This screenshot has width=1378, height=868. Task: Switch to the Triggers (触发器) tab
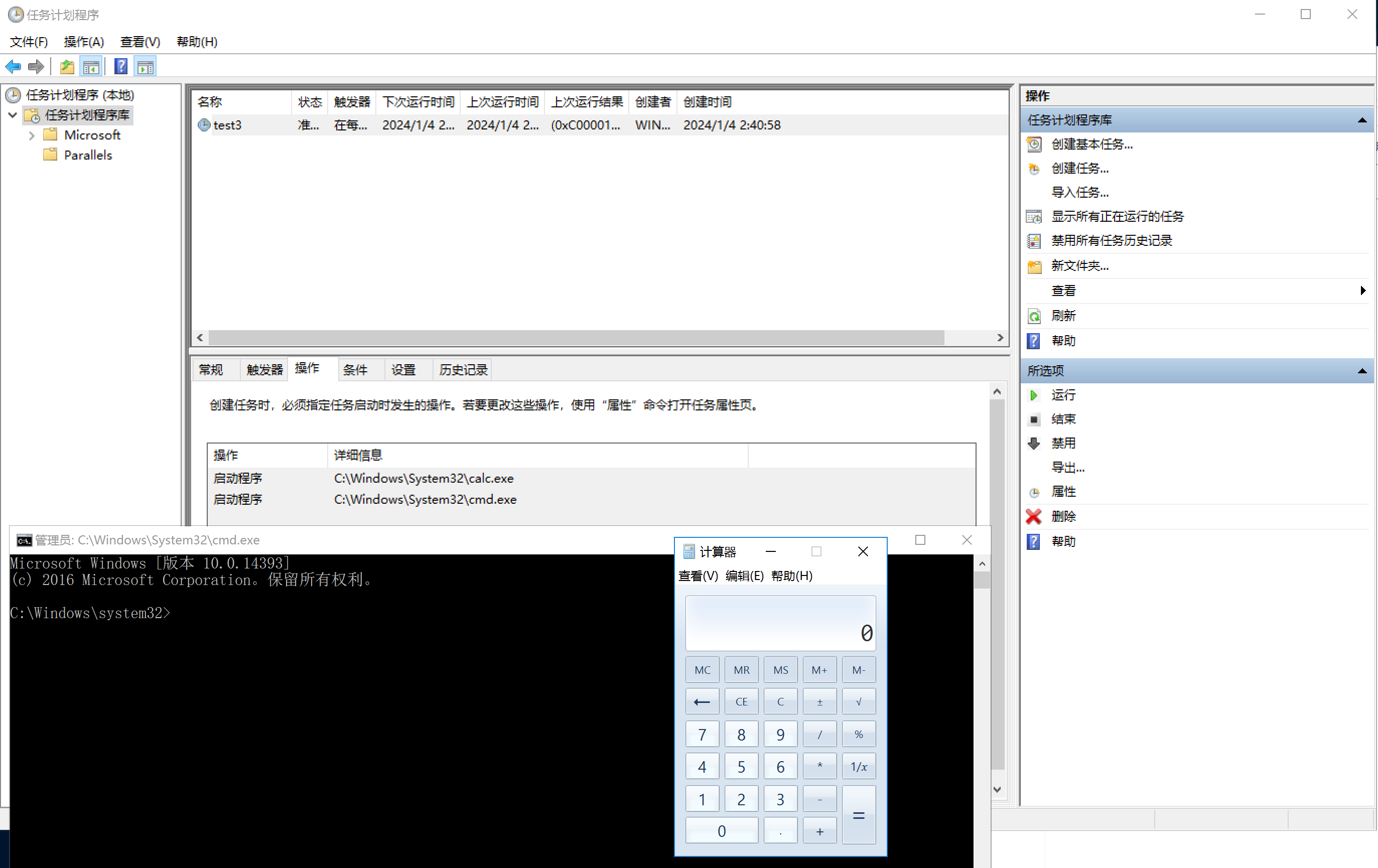click(264, 370)
